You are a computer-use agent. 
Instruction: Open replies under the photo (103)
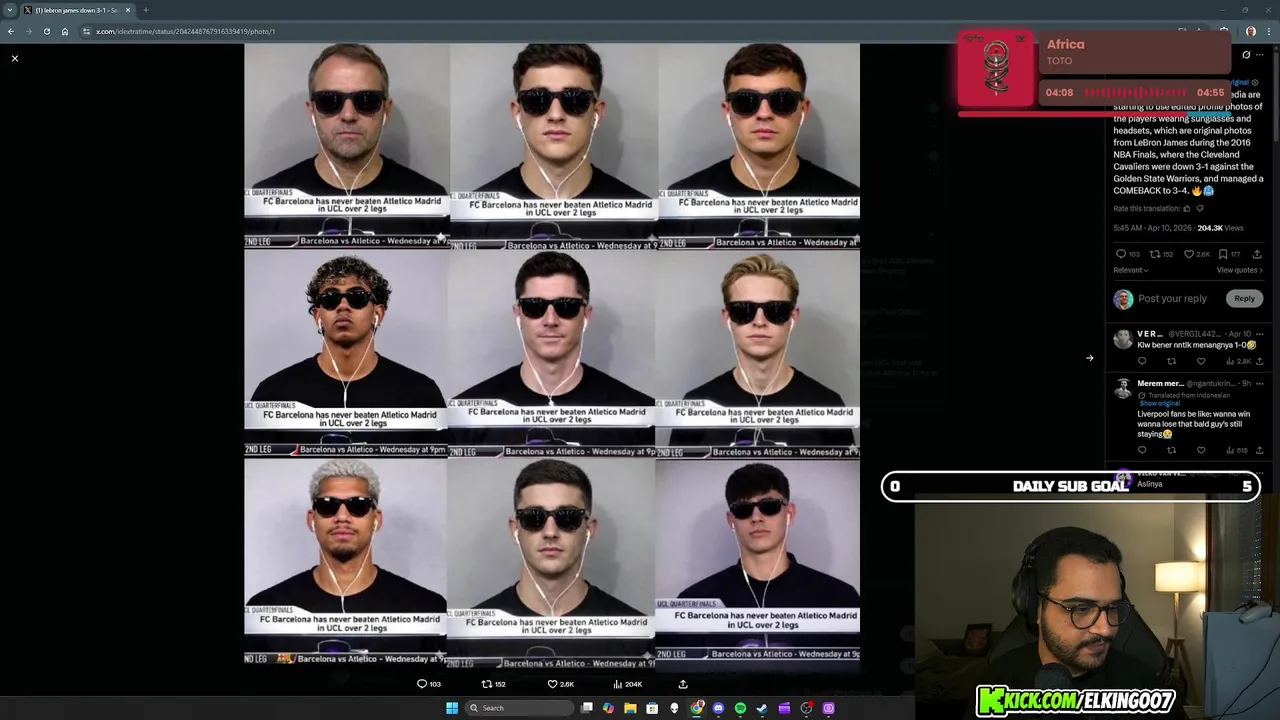[428, 684]
